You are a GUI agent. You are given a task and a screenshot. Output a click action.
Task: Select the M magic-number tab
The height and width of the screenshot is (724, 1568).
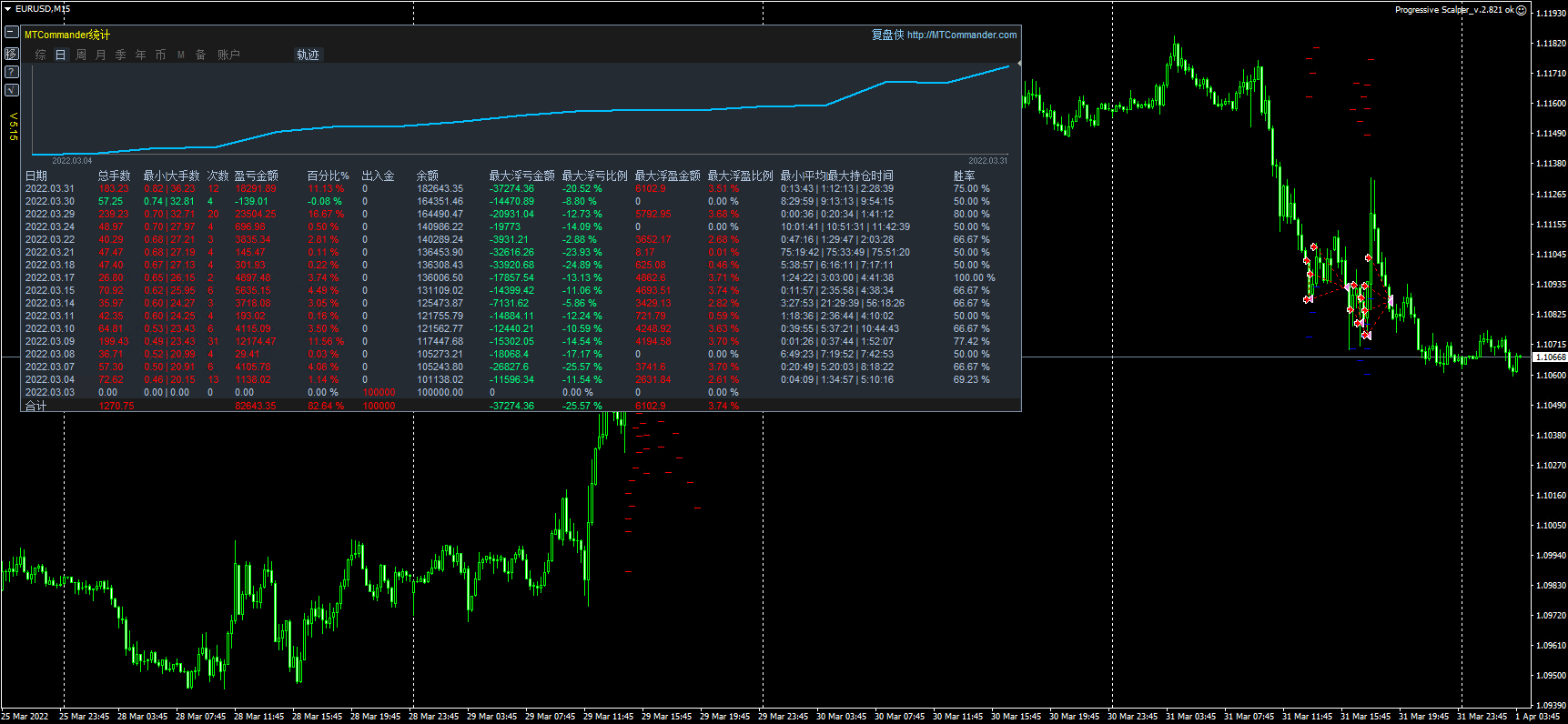[181, 55]
